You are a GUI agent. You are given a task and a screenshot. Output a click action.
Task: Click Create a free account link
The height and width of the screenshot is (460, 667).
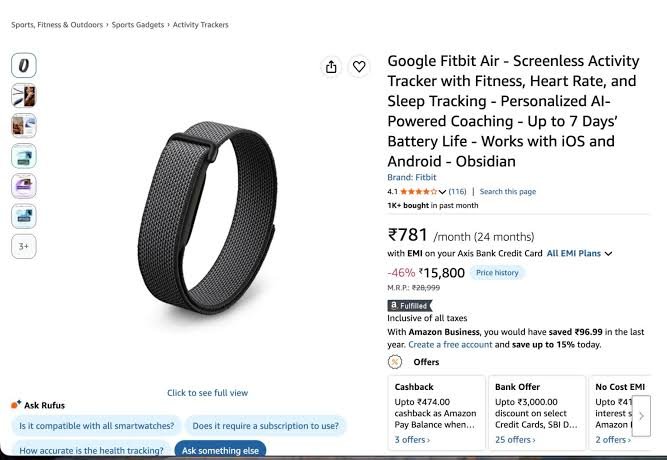click(450, 344)
